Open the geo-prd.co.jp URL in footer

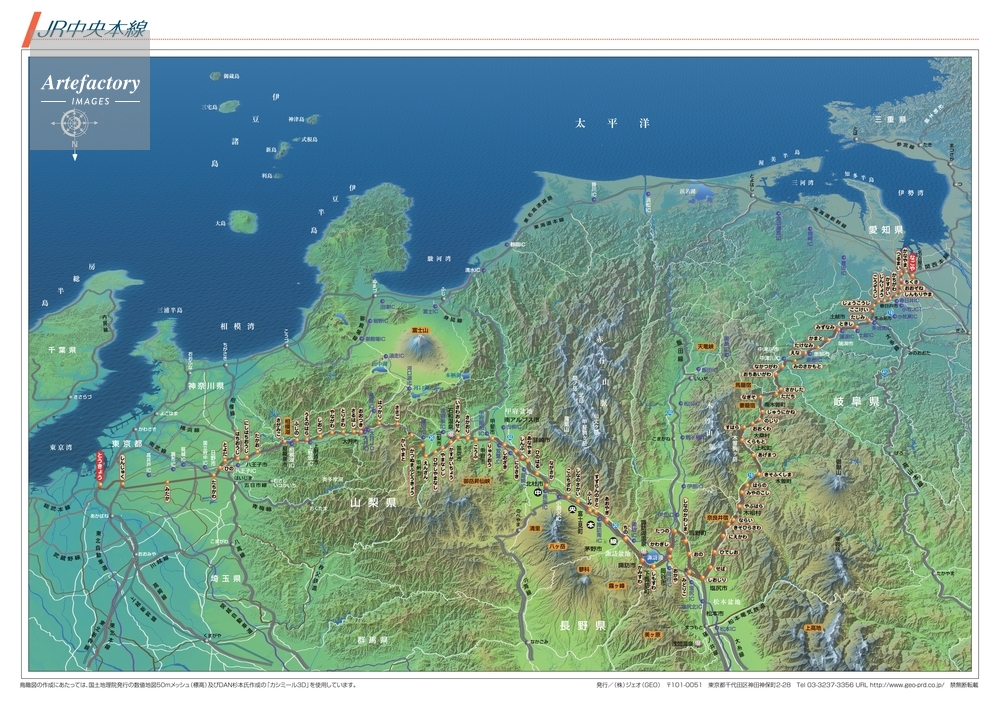point(905,685)
